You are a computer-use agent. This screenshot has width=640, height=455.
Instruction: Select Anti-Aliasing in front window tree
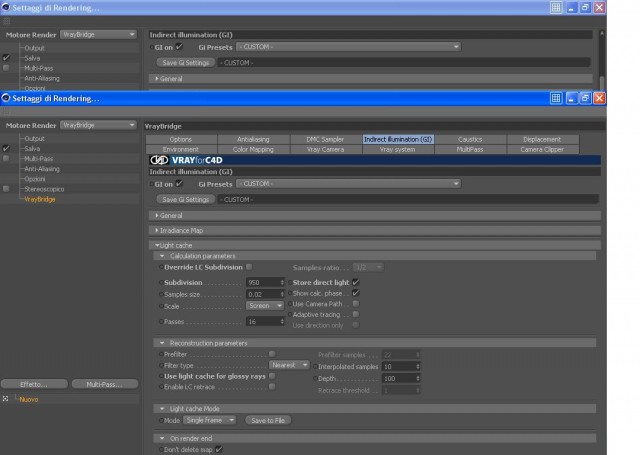click(x=42, y=169)
